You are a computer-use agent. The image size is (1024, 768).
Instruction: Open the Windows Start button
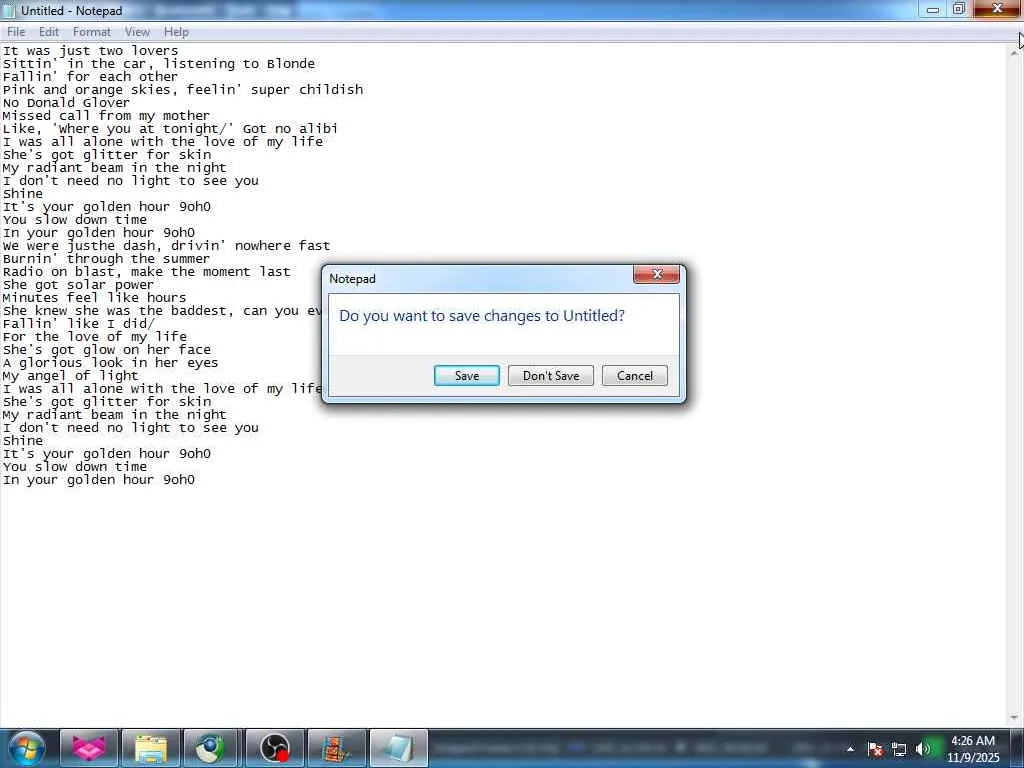(25, 748)
